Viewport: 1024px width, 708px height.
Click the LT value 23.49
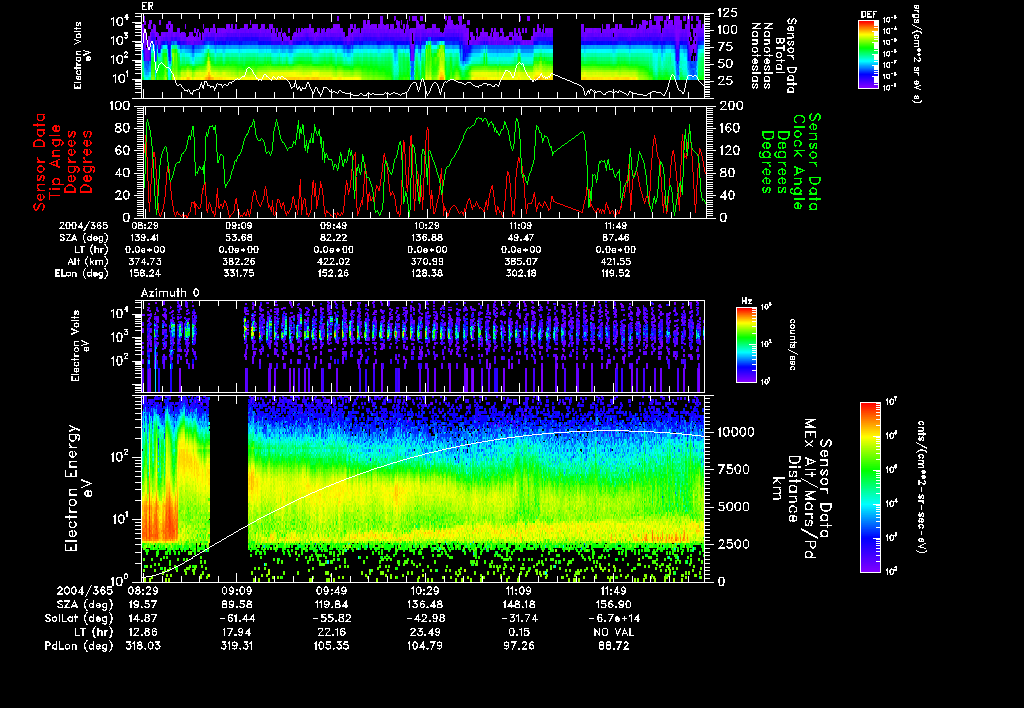425,632
